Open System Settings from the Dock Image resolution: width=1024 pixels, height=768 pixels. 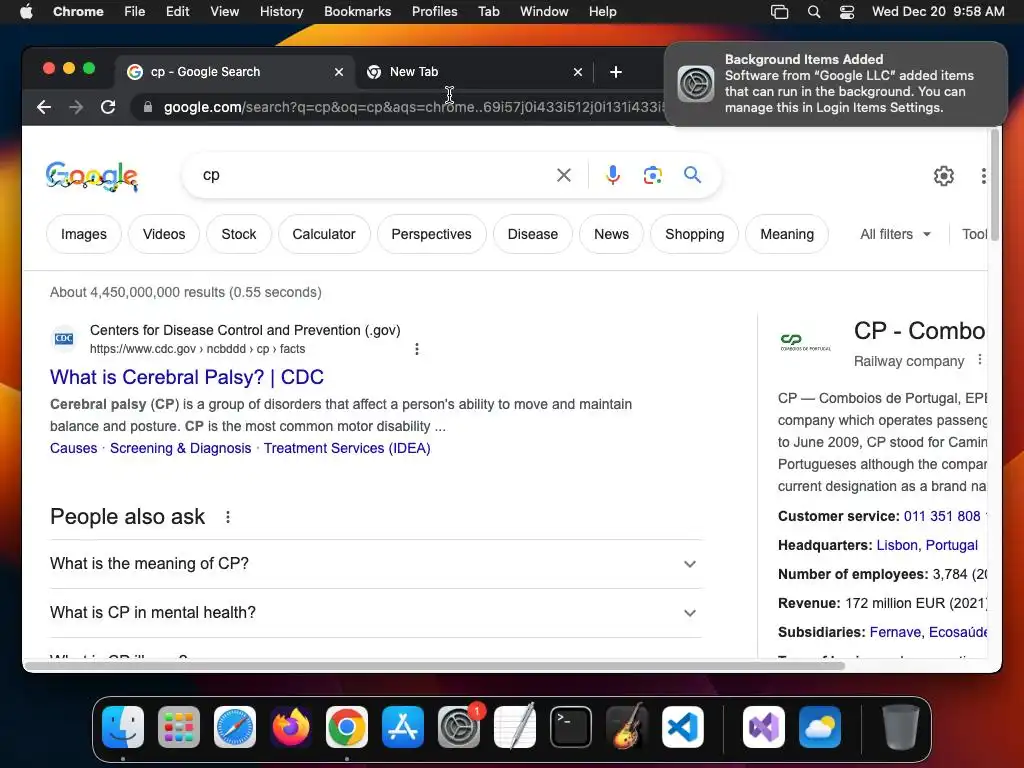tap(459, 727)
